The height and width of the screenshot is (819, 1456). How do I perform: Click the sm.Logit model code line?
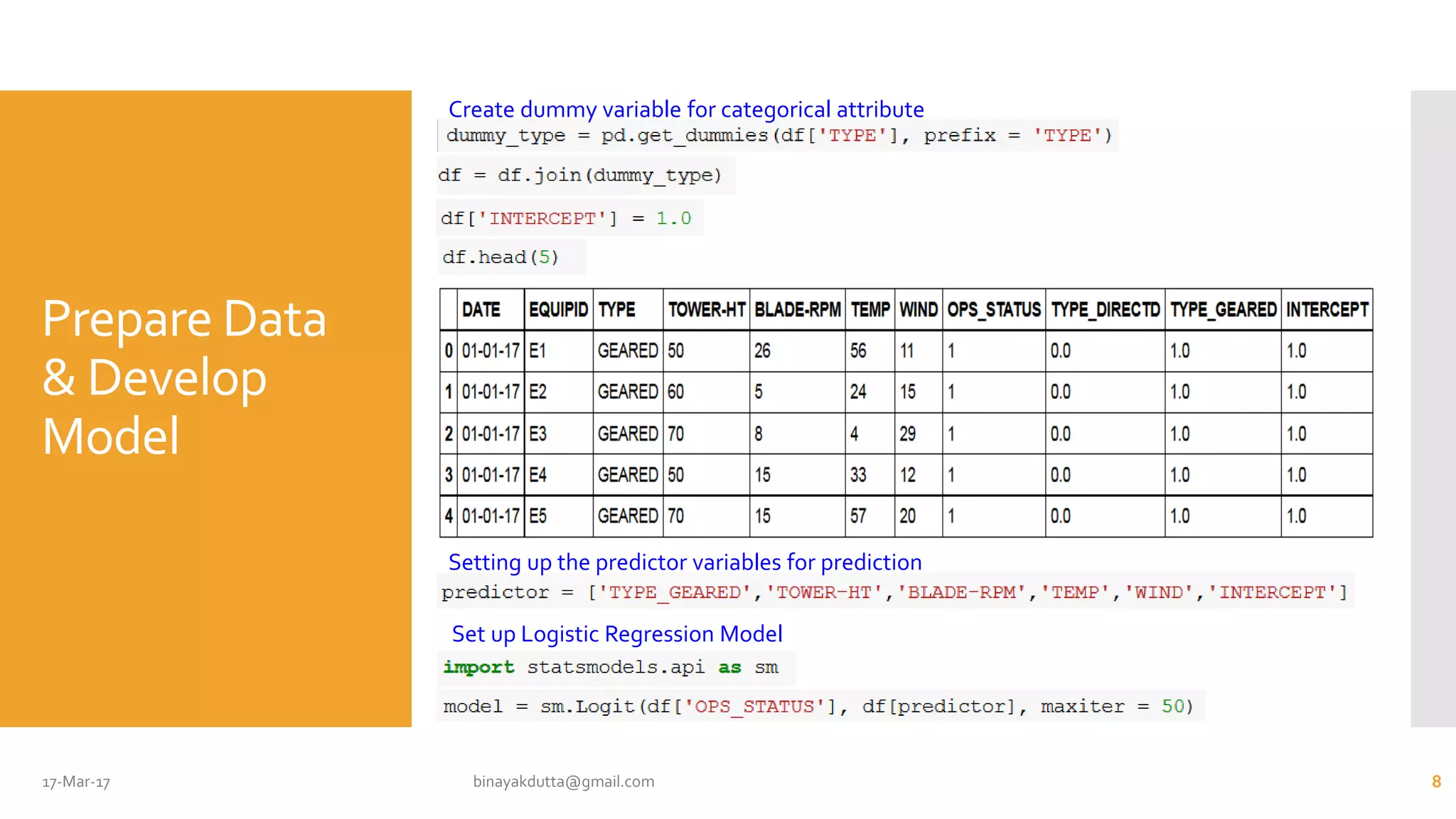click(819, 707)
